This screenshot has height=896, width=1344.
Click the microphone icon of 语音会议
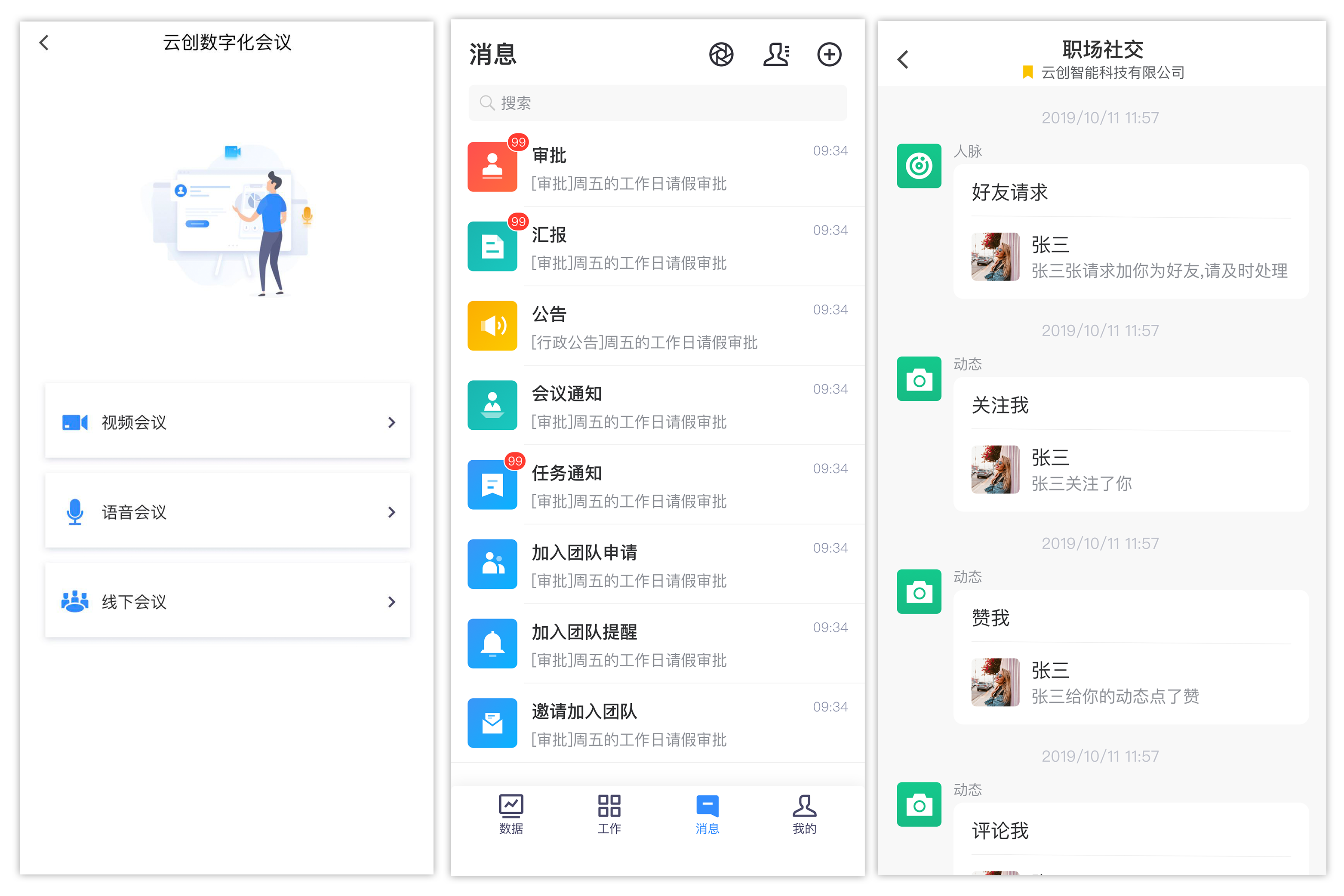pos(75,512)
